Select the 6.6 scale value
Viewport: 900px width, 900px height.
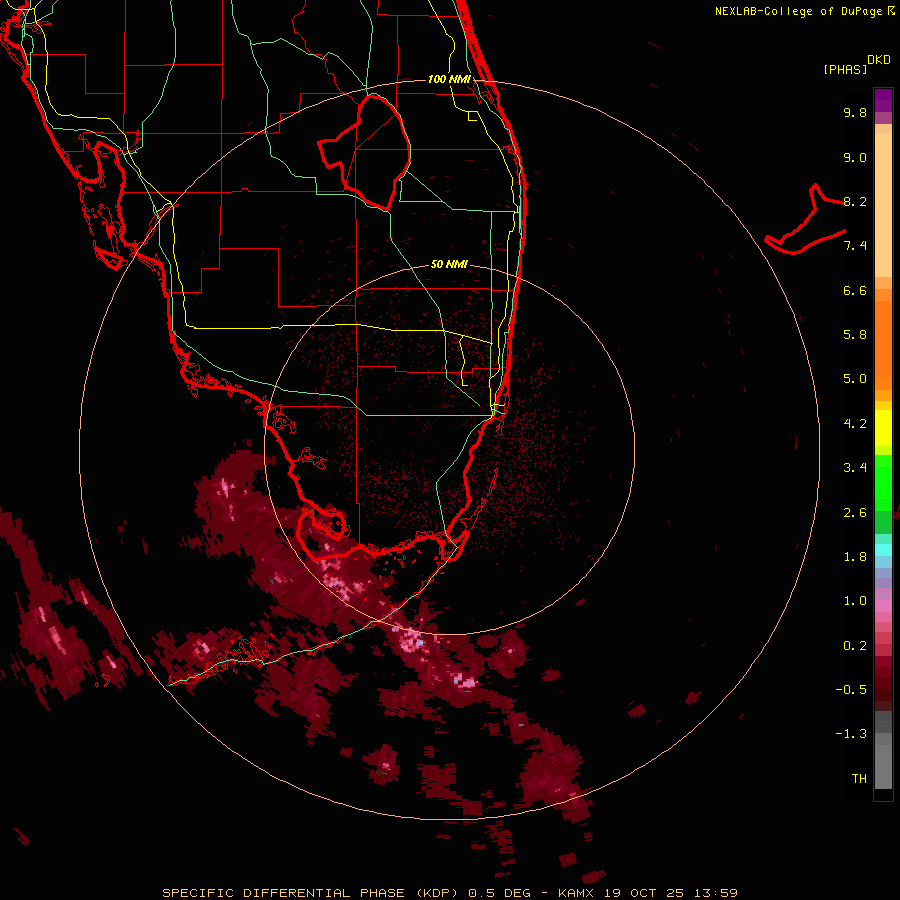click(x=855, y=290)
